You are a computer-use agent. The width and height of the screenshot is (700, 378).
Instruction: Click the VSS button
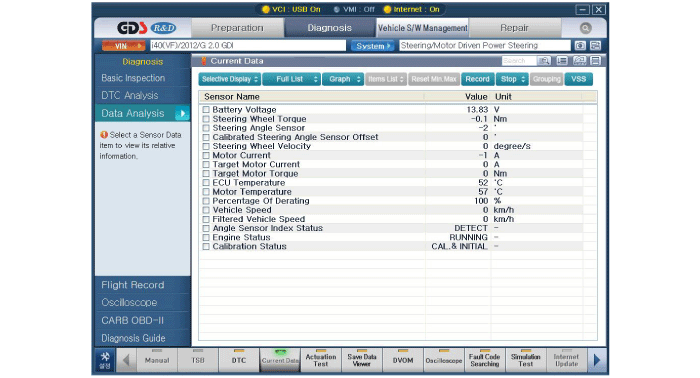579,79
